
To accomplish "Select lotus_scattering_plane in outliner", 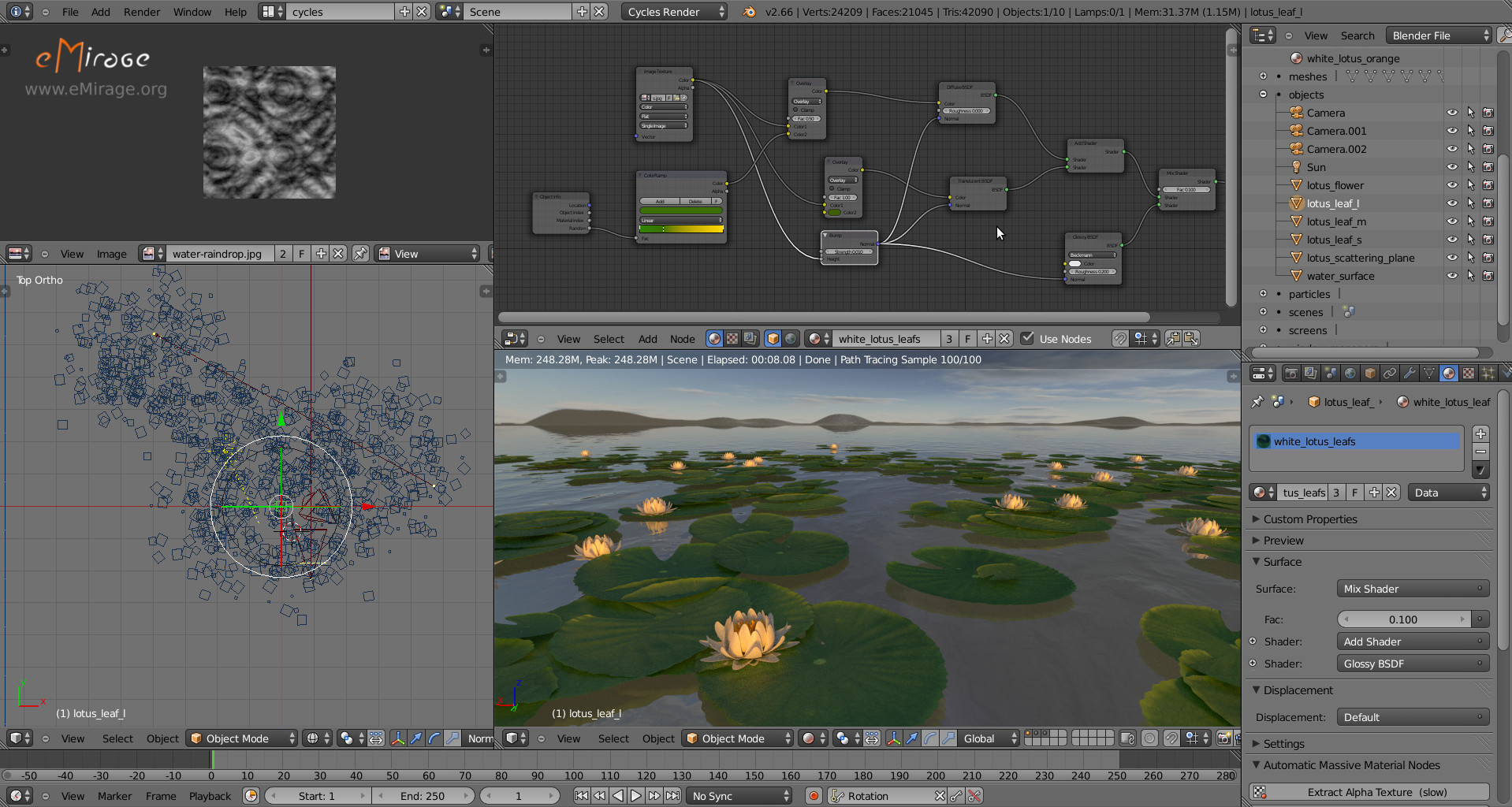I will tap(1361, 258).
